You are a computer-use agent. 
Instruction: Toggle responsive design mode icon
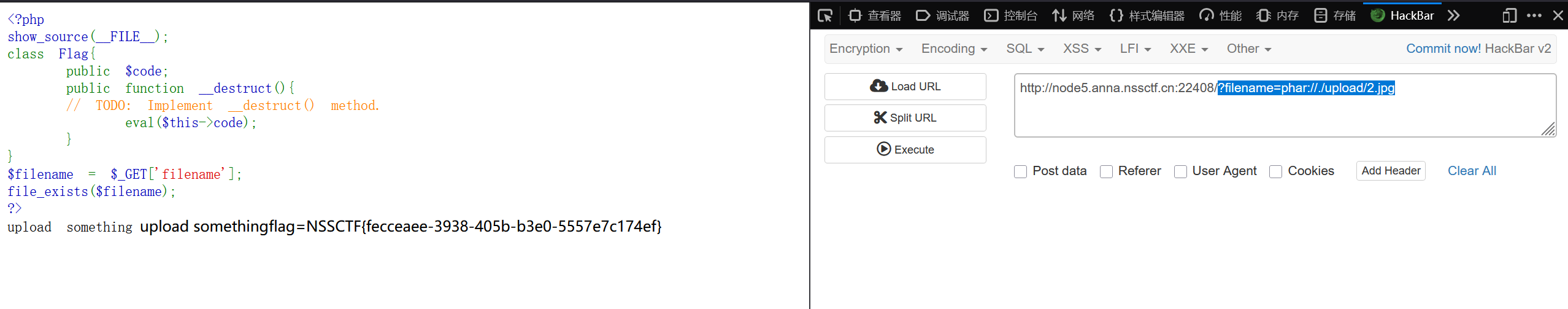[1510, 16]
